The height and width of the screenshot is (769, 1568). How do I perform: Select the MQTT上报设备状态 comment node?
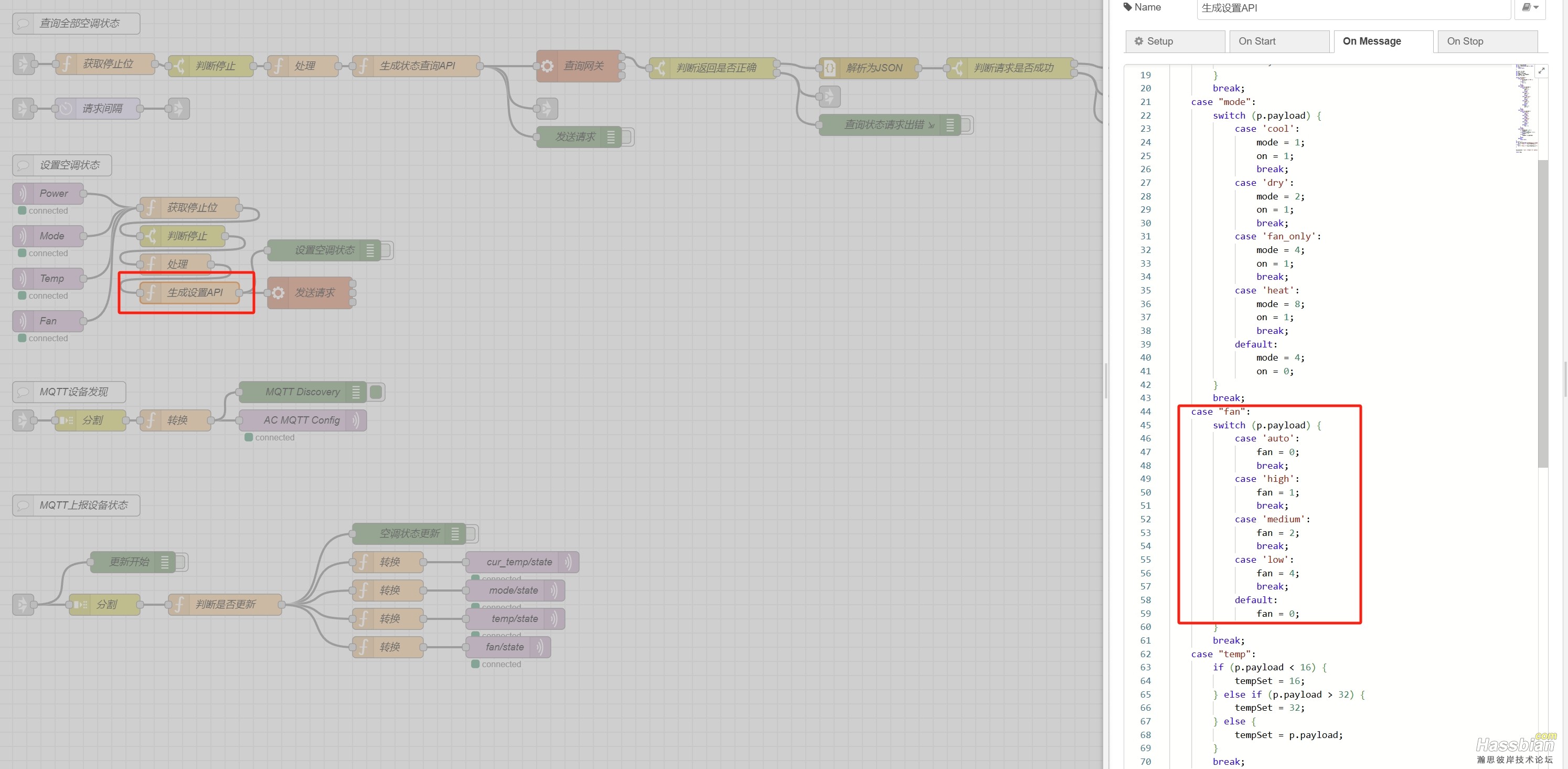(76, 505)
